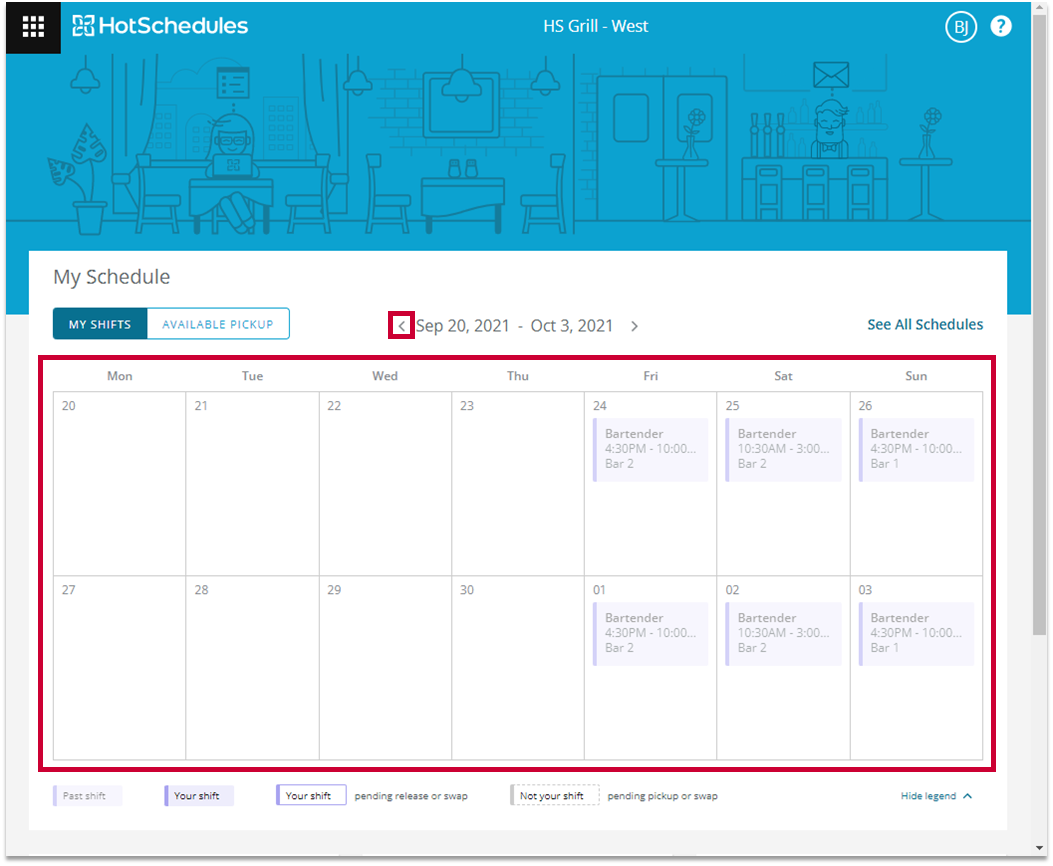Click the Past shift legend swatch
This screenshot has width=1053, height=866.
(x=88, y=796)
